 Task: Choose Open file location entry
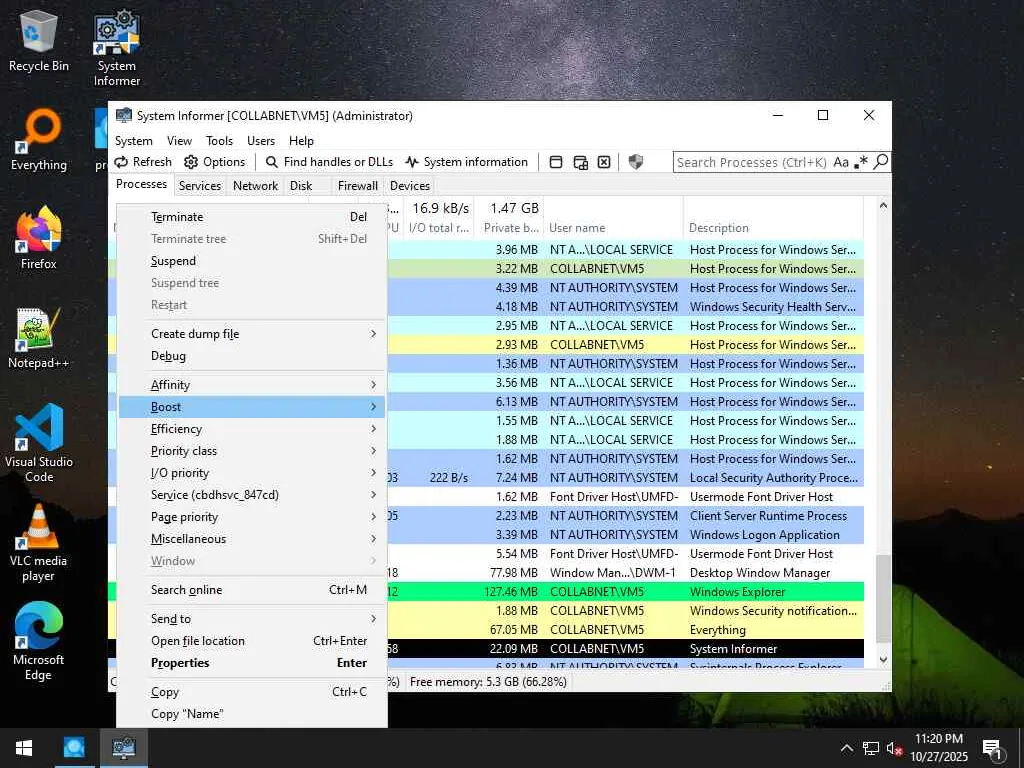click(252, 641)
